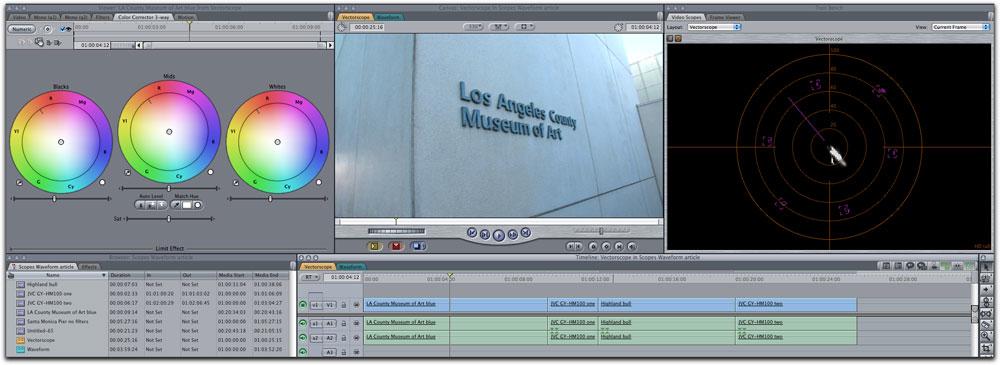Image resolution: width=1000 pixels, height=365 pixels.
Task: Open the Layout dropdown set to Vectorscope
Action: (714, 27)
